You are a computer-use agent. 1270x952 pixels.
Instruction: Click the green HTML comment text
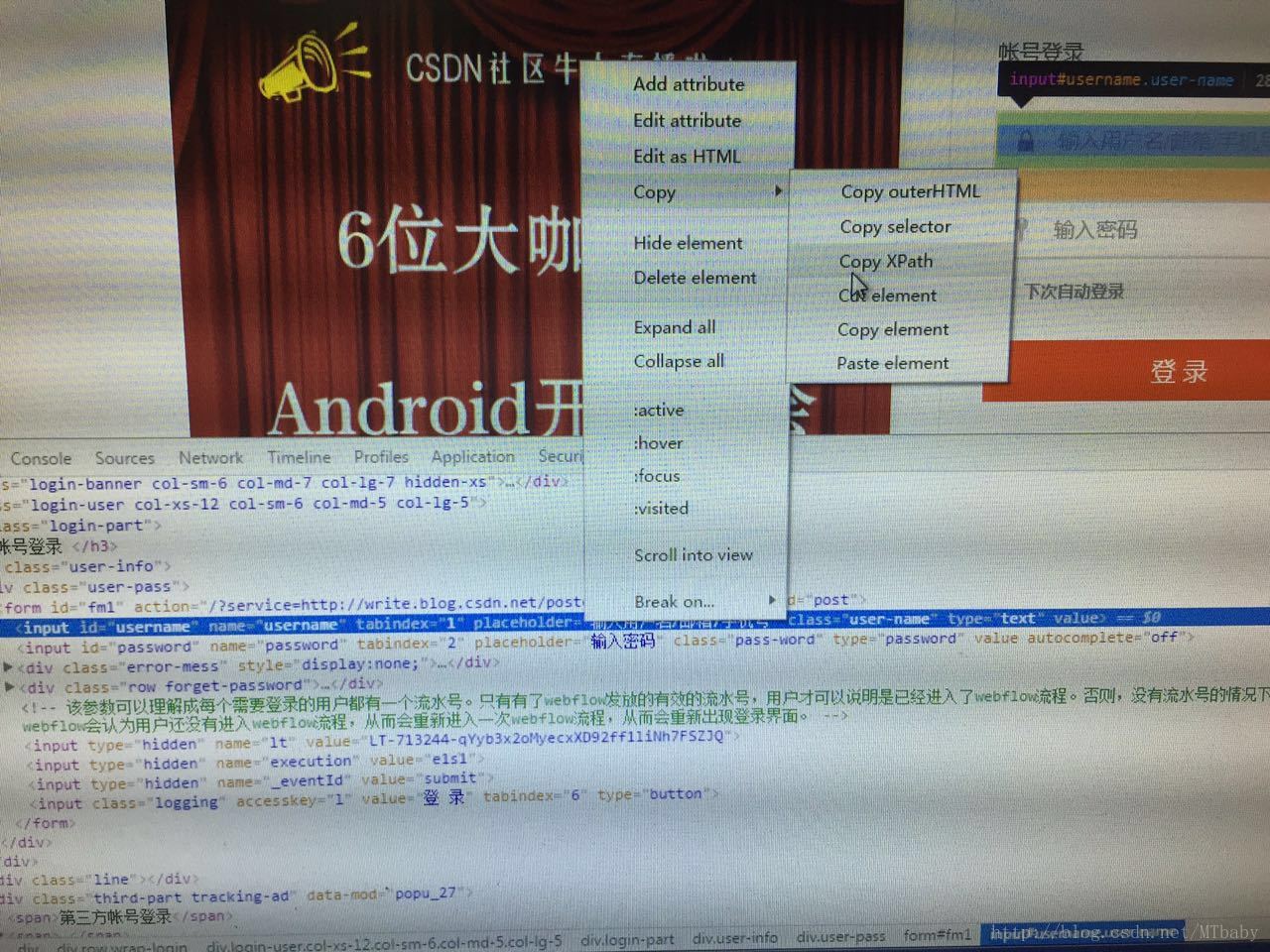coord(645,706)
